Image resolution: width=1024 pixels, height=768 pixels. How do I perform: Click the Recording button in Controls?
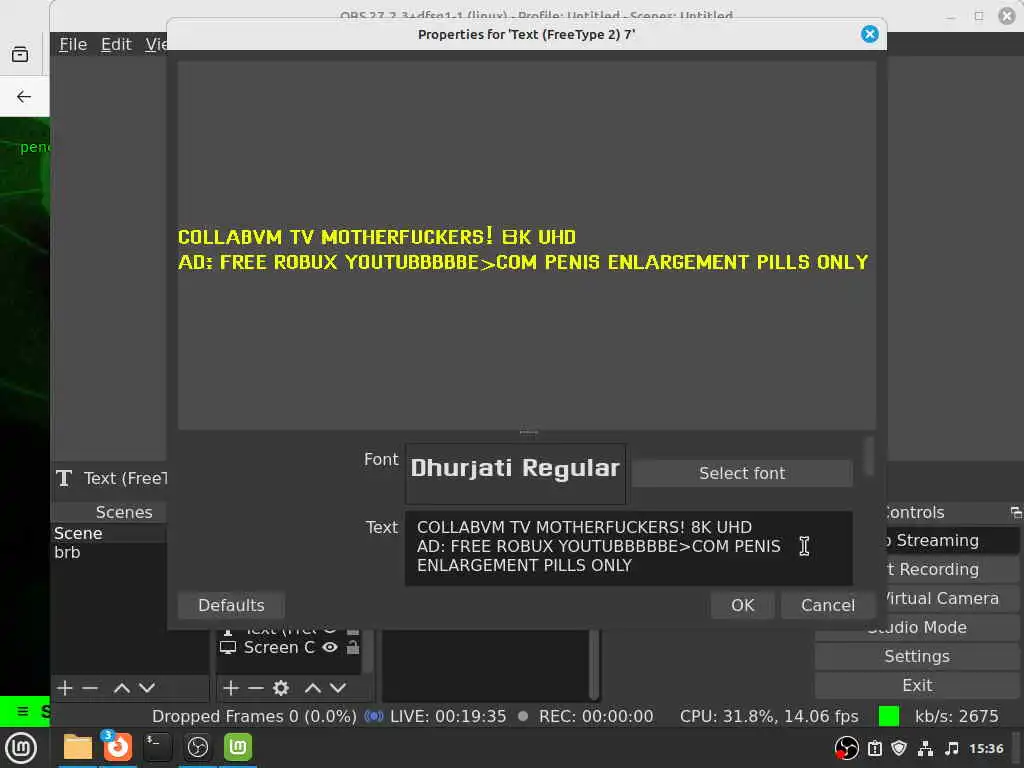pyautogui.click(x=952, y=569)
